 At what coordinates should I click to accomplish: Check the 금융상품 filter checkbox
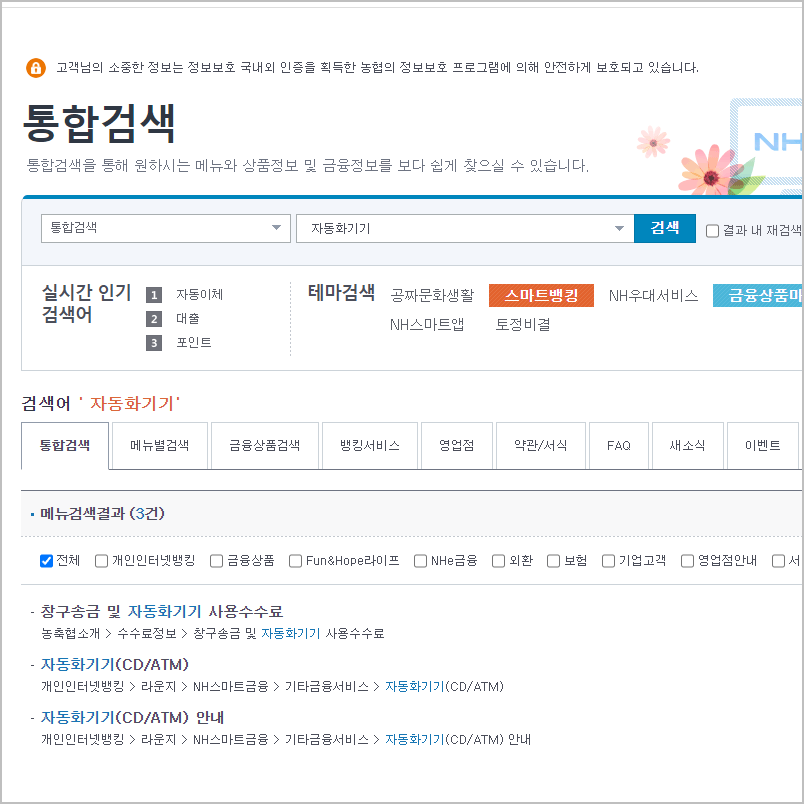[x=216, y=561]
